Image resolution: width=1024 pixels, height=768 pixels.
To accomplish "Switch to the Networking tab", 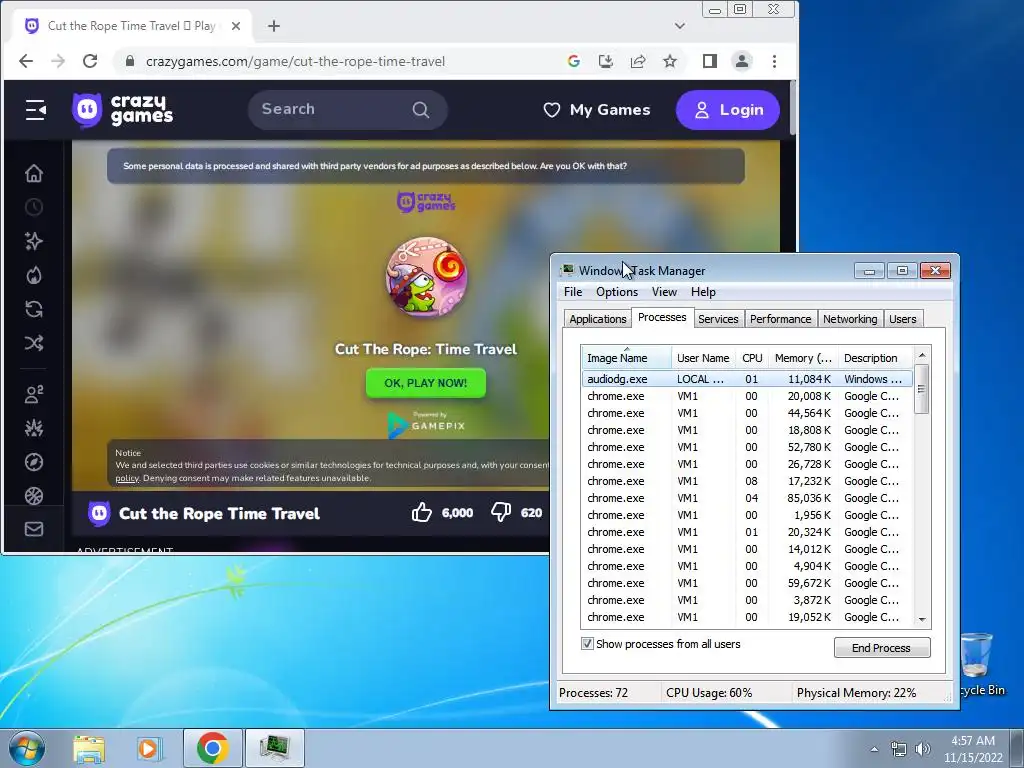I will (x=850, y=319).
